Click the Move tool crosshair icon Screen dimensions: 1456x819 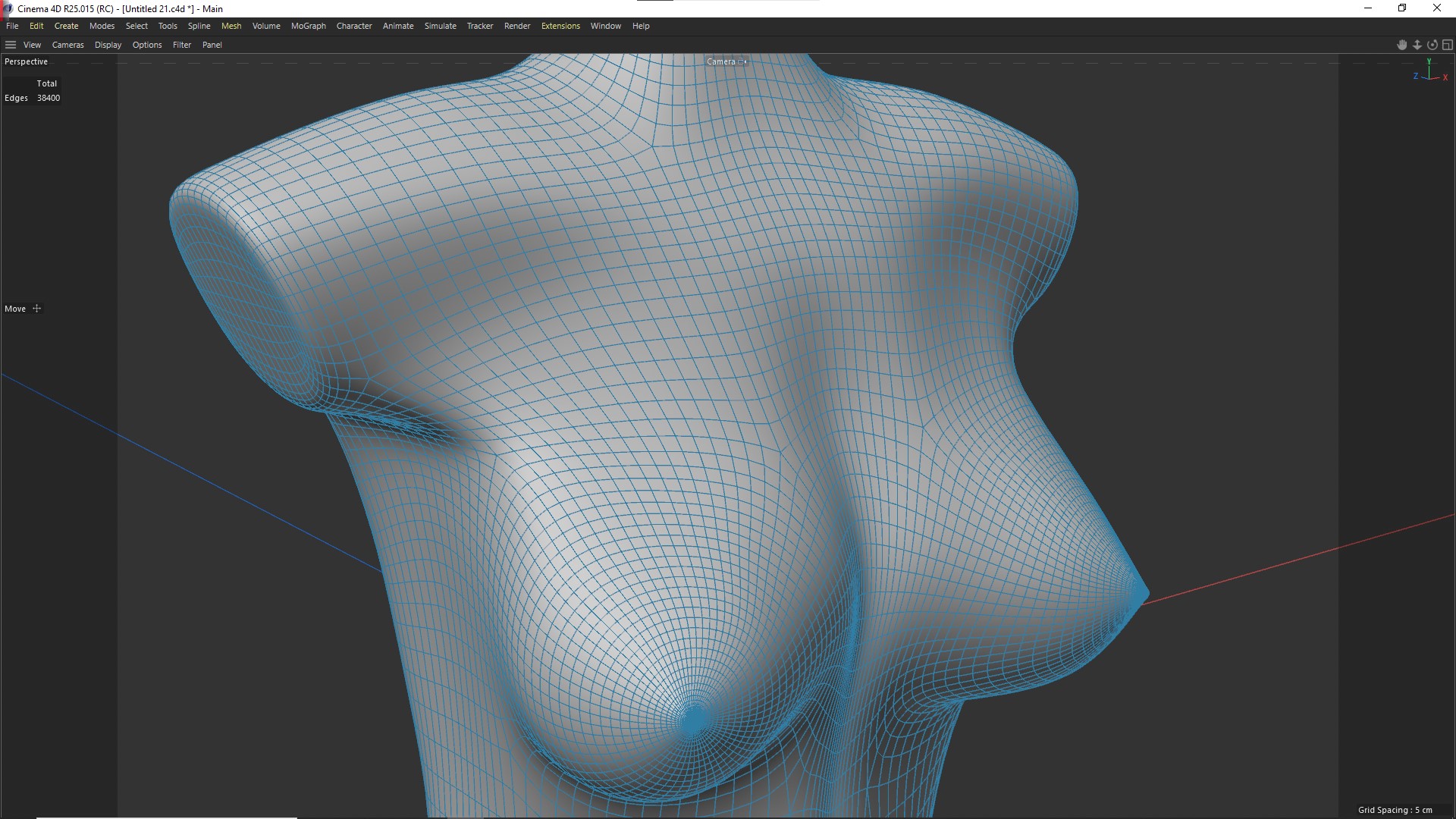(x=36, y=309)
